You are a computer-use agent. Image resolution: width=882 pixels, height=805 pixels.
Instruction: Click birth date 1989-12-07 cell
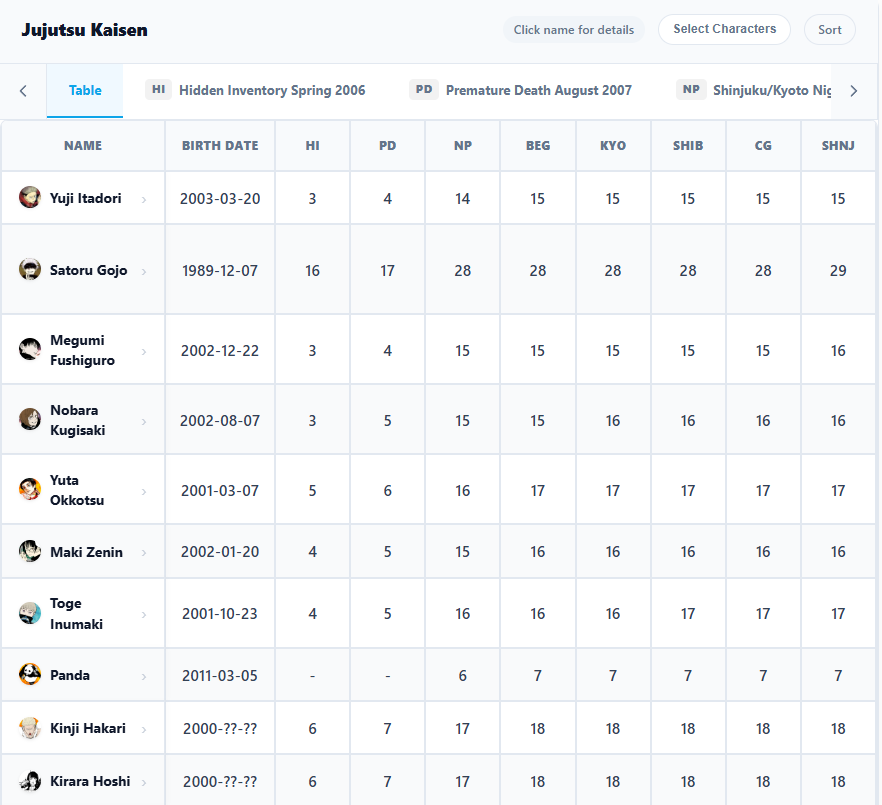(220, 271)
